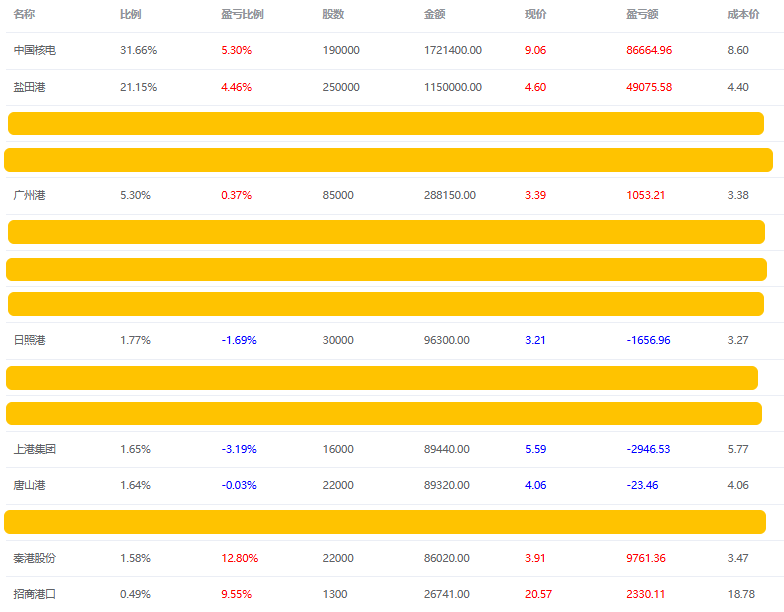The height and width of the screenshot is (612, 784).
Task: Select the 日照港 stock name
Action: click(x=30, y=340)
